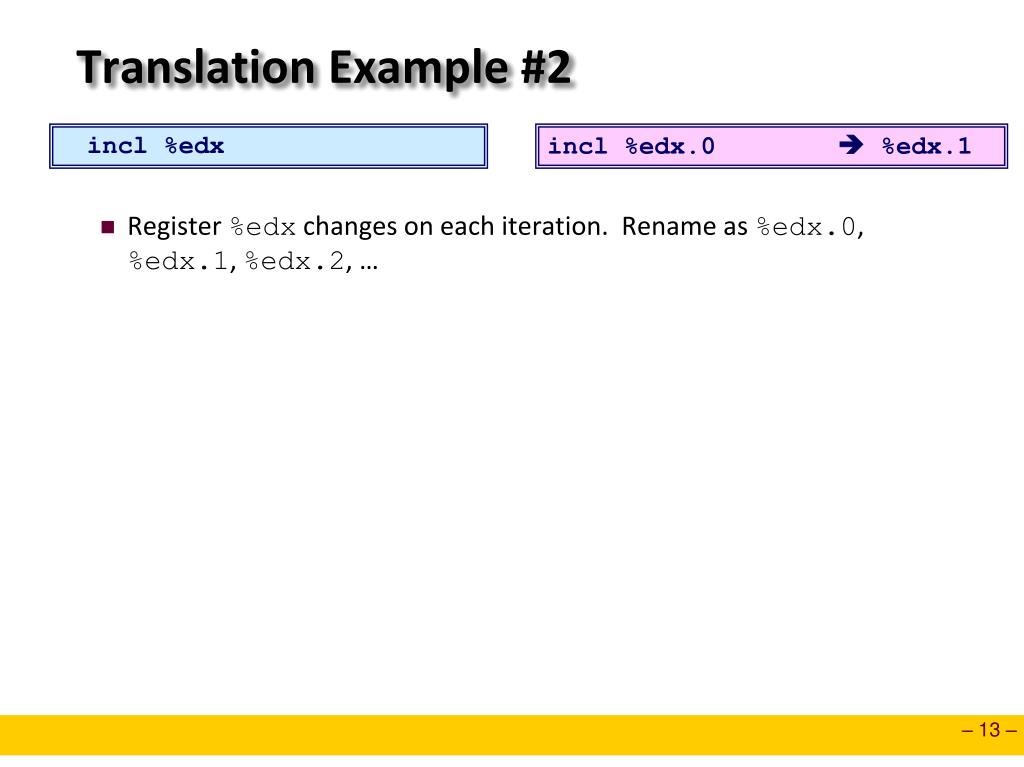The width and height of the screenshot is (1024, 767).
Task: Click the monospace %edx in bullet sentence
Action: click(263, 227)
